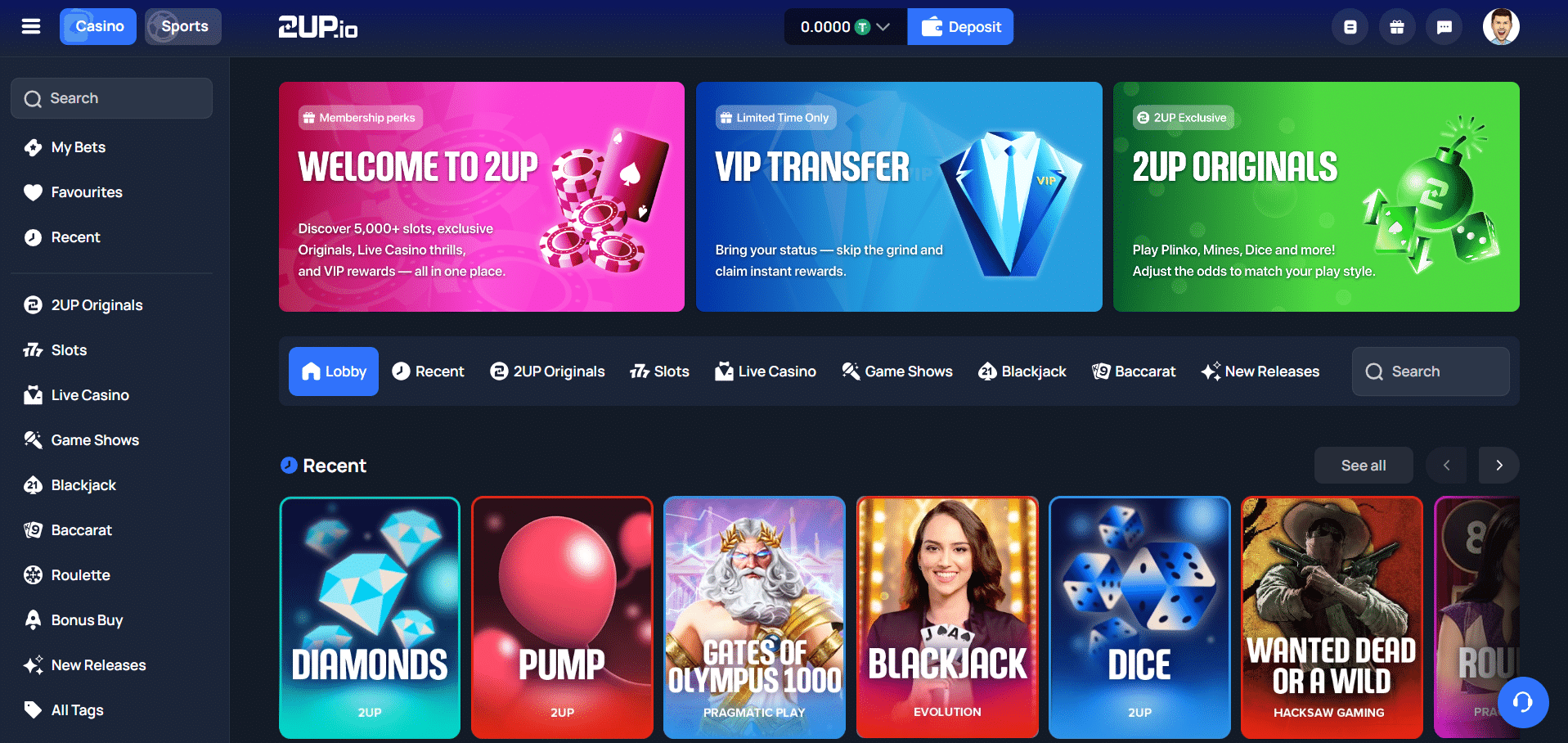Click the Deposit button
Image resolution: width=1568 pixels, height=743 pixels.
coord(961,27)
